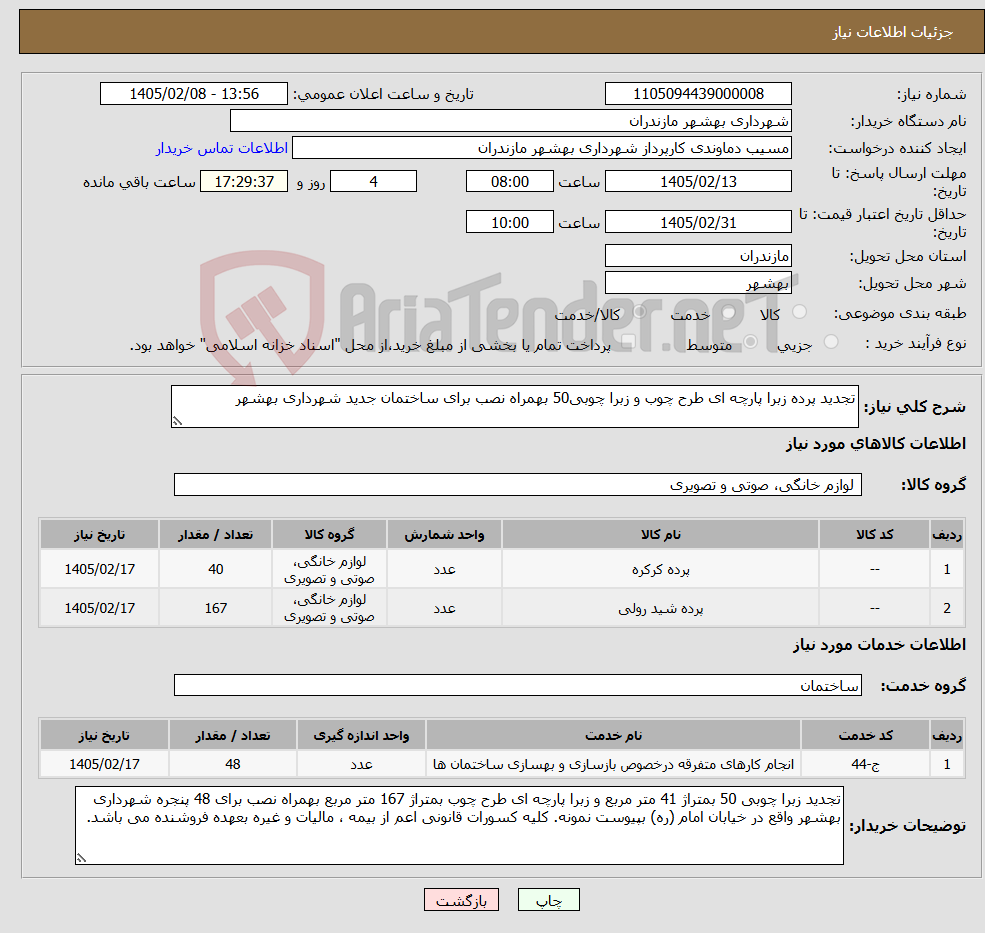Viewport: 985px width, 933px height.
Task: Click the request creator field مسیب دماوندی
Action: click(541, 148)
